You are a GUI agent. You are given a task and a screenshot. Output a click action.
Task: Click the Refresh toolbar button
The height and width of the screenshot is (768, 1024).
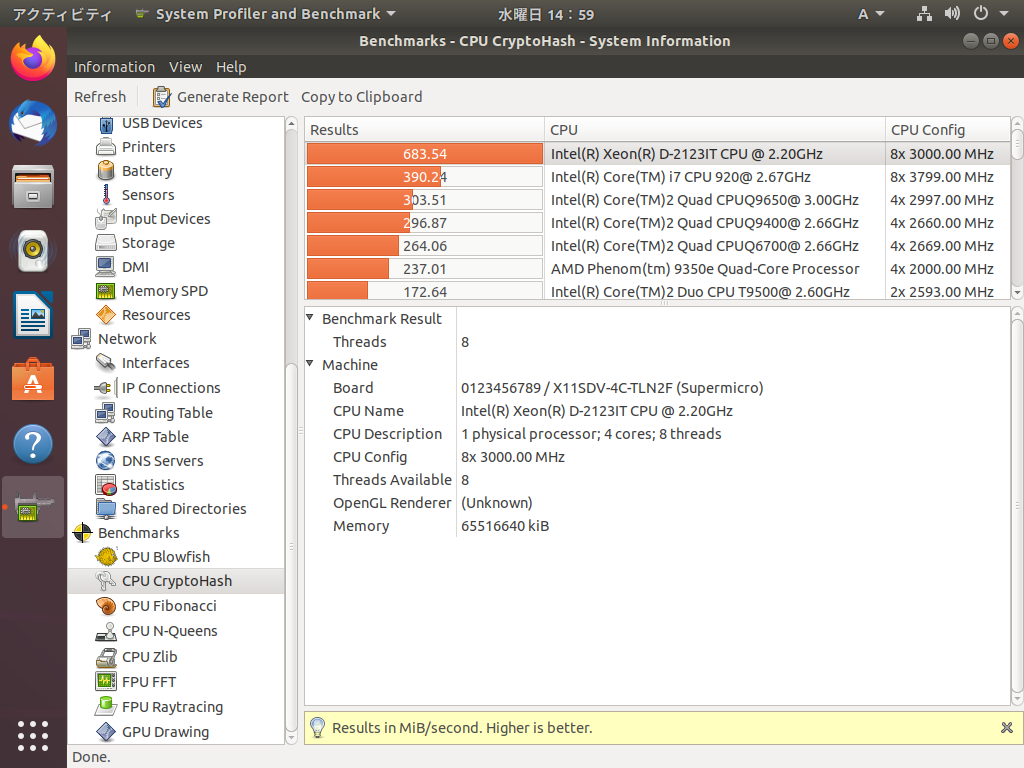tap(100, 97)
